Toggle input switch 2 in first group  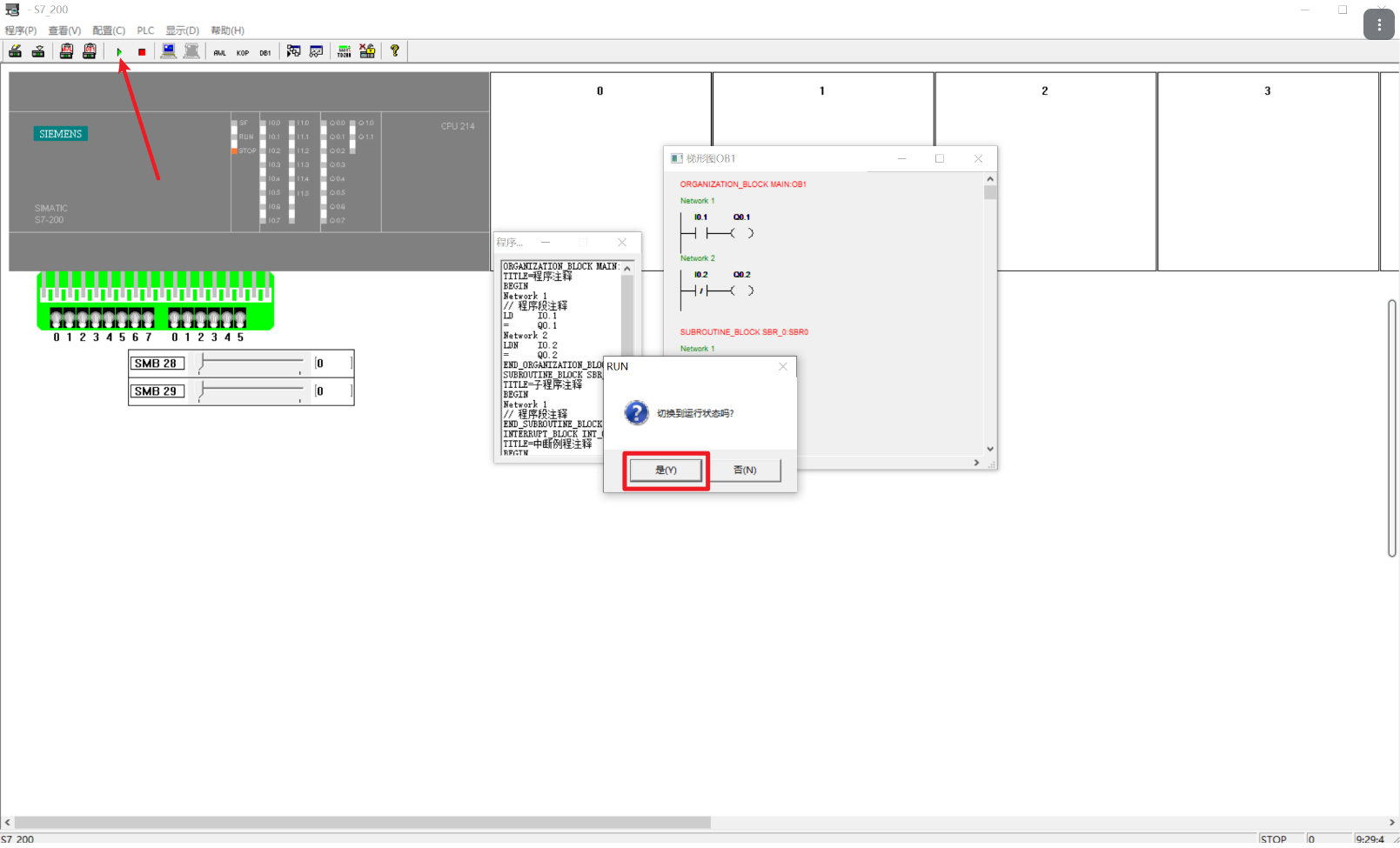point(83,318)
